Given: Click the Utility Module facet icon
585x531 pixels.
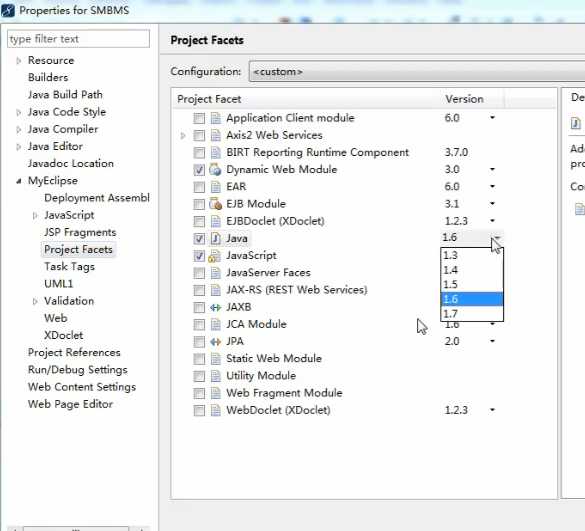Looking at the screenshot, I should click(x=215, y=376).
